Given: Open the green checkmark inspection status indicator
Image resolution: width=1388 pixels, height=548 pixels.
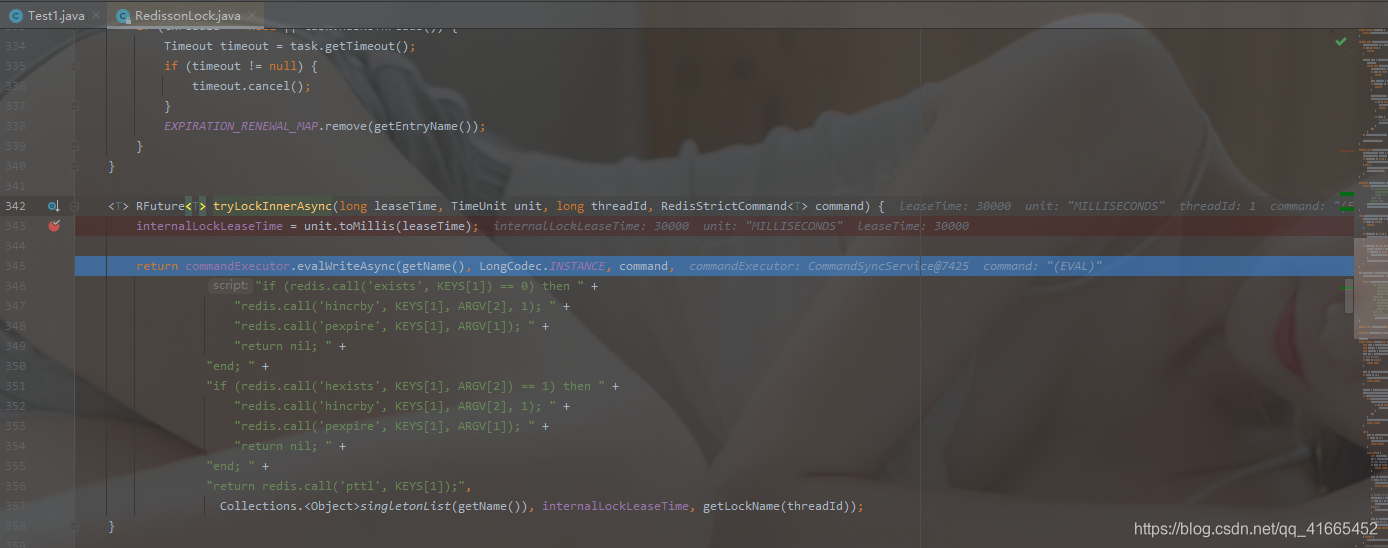Looking at the screenshot, I should [x=1340, y=41].
